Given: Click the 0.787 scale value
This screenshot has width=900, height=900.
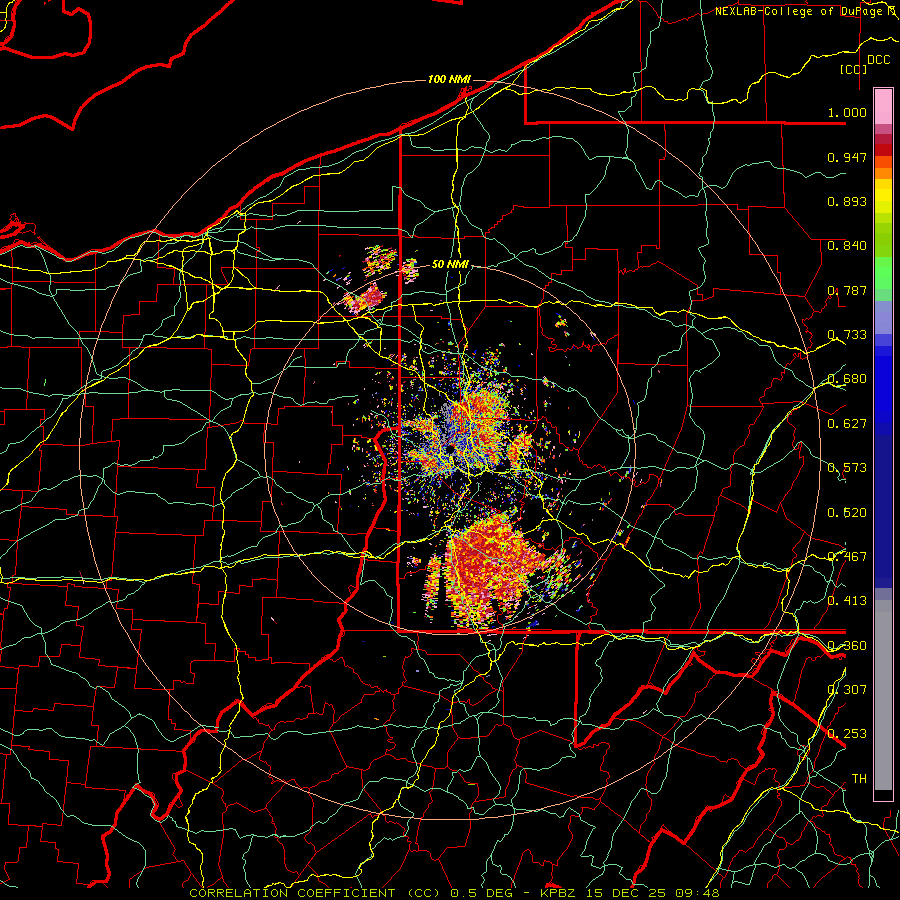Looking at the screenshot, I should (x=847, y=290).
